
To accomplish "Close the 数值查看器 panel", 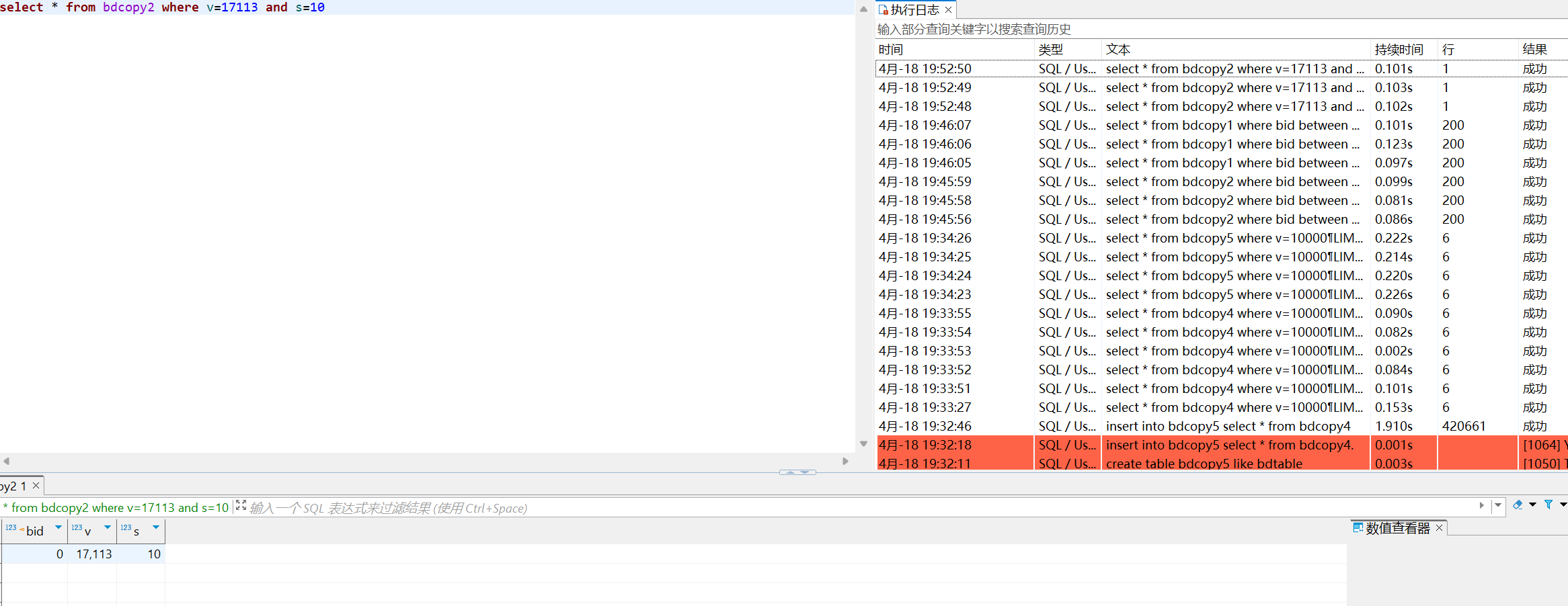I will pyautogui.click(x=1440, y=528).
